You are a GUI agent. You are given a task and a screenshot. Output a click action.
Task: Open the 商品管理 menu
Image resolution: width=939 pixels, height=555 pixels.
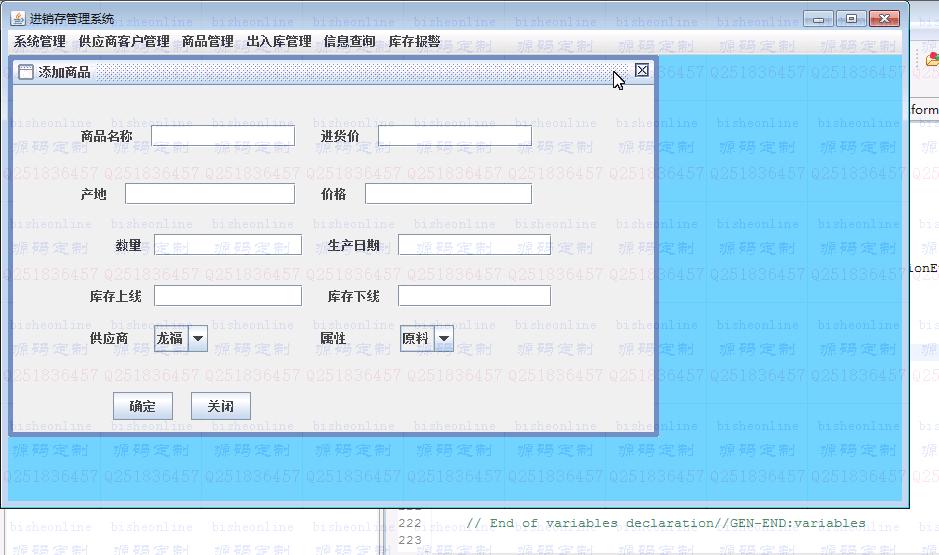click(207, 41)
